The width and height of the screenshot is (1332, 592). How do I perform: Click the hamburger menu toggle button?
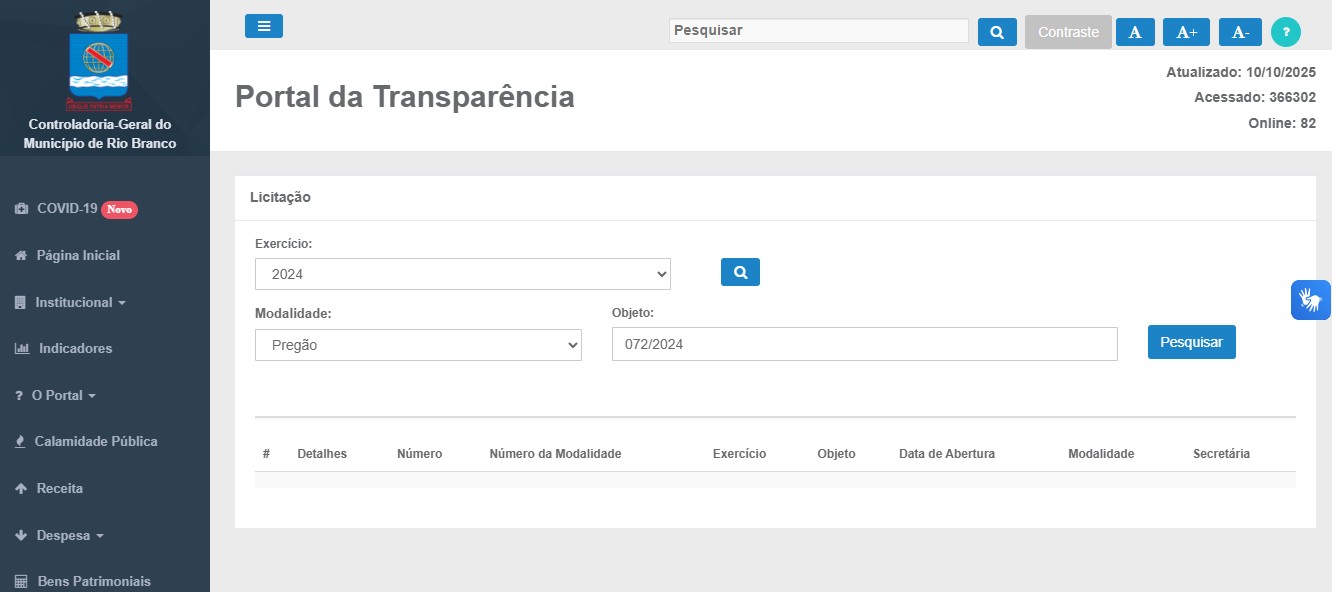(x=264, y=26)
